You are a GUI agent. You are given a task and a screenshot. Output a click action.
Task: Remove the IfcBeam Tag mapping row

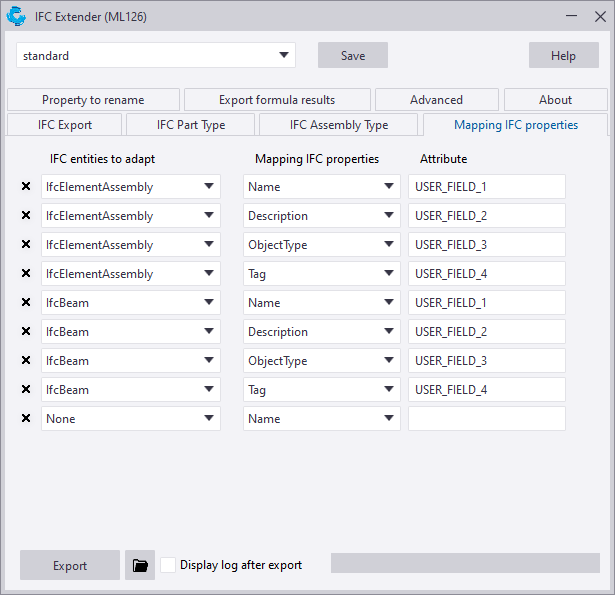[x=26, y=389]
